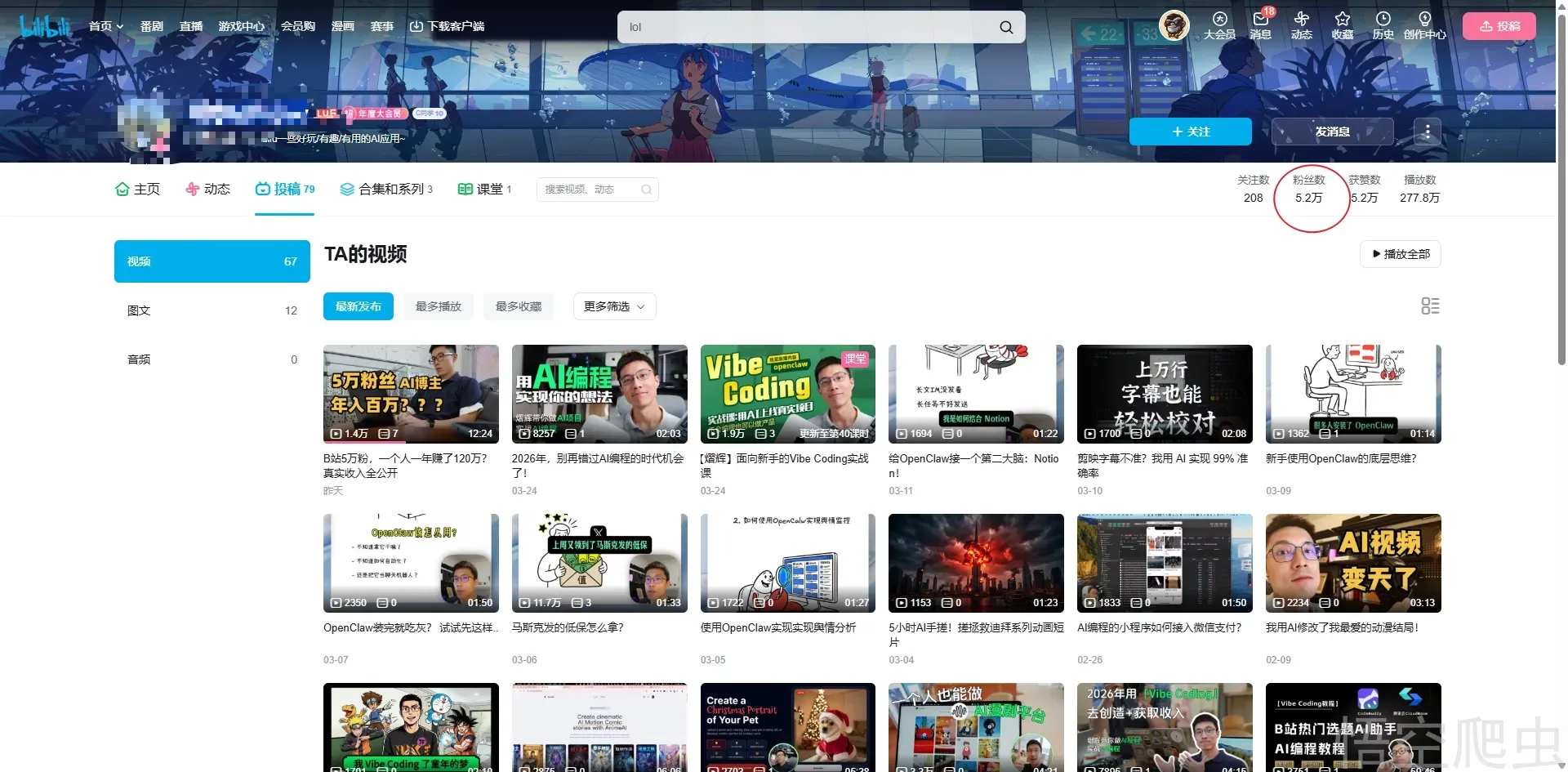The height and width of the screenshot is (772, 1568).
Task: Open the 用AI编程实现你的想法 thumbnail
Action: pos(599,394)
